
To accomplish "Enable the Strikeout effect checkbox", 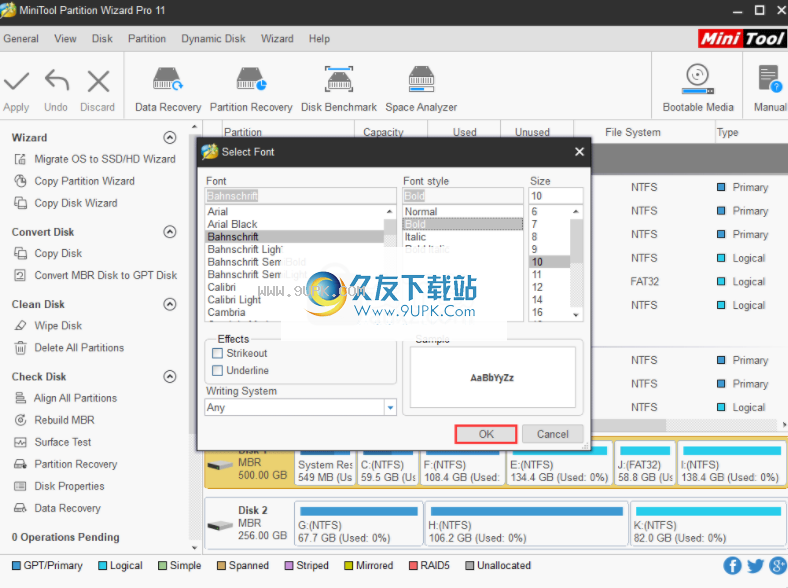I will [x=217, y=353].
